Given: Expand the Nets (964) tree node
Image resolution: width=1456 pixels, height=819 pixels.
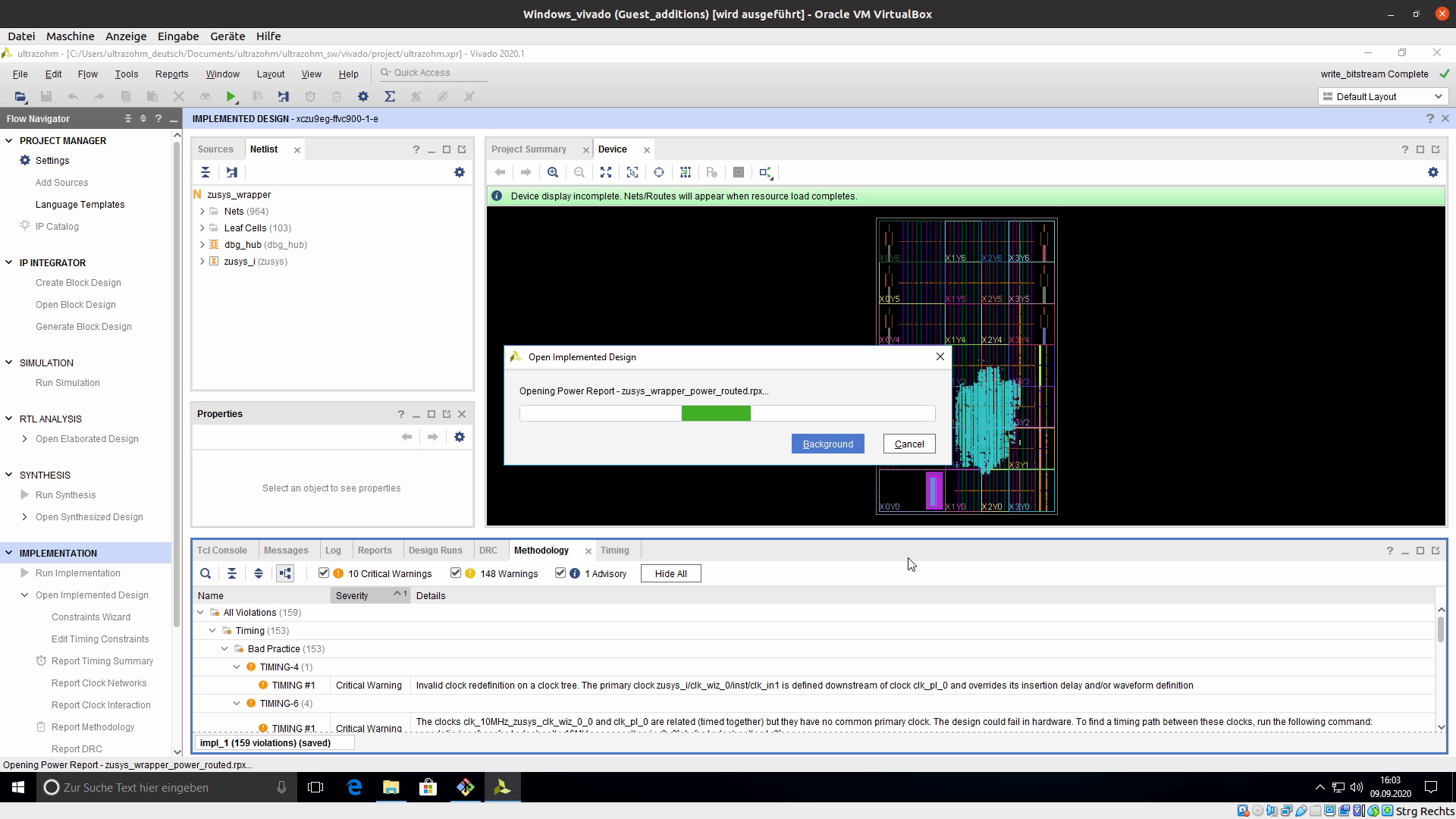Looking at the screenshot, I should (x=202, y=212).
